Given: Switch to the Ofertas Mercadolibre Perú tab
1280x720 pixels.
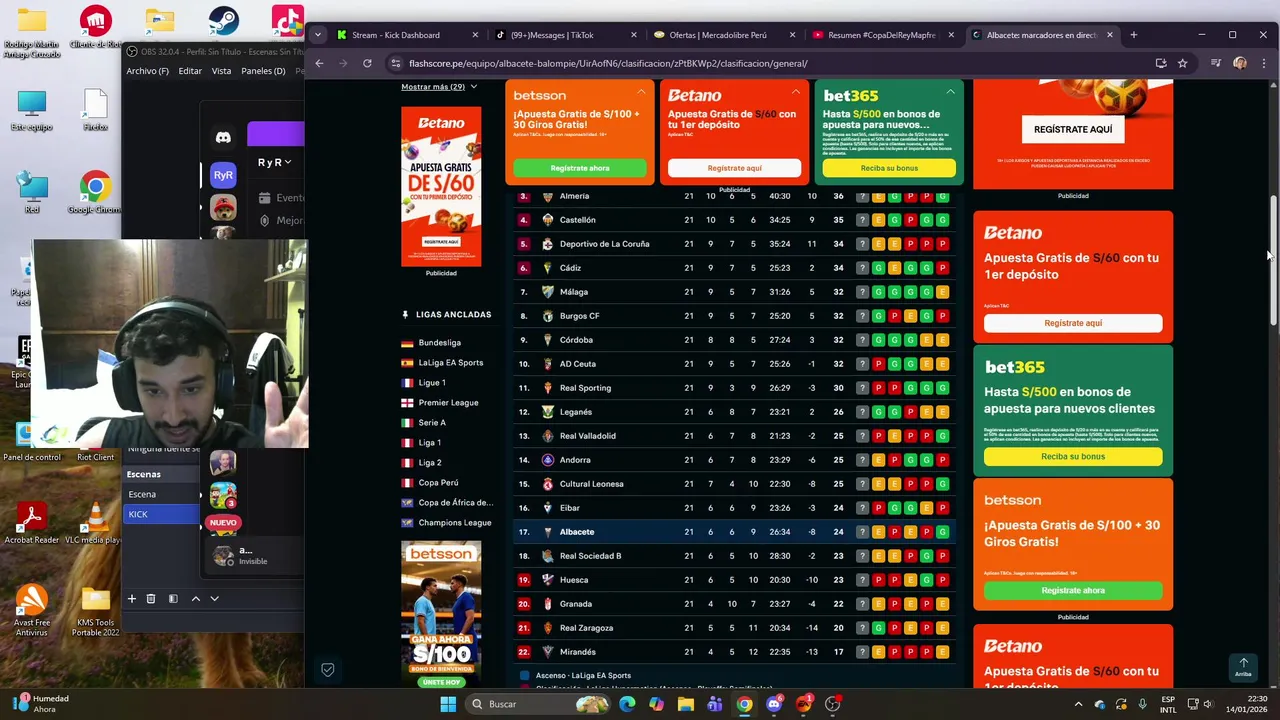Looking at the screenshot, I should [x=724, y=35].
